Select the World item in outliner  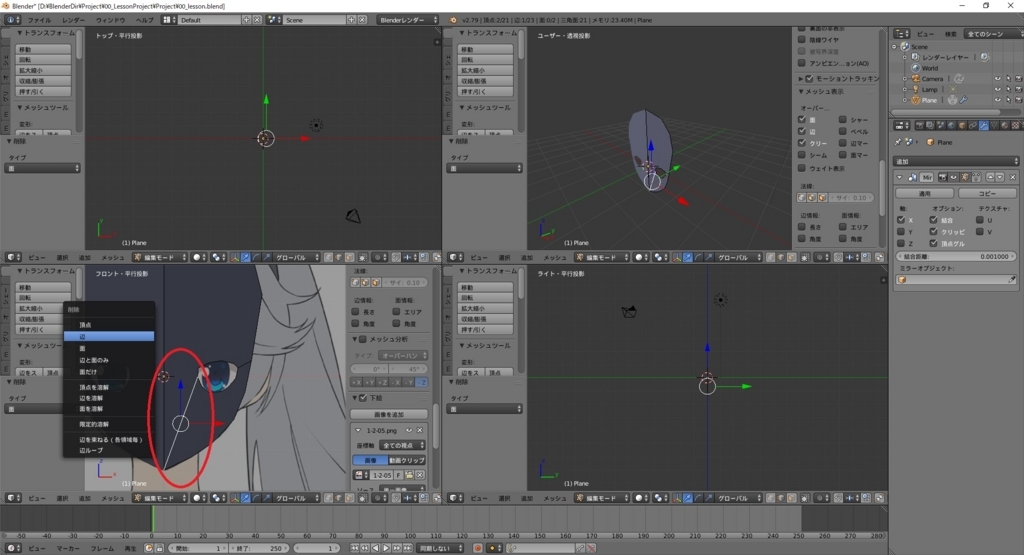click(929, 68)
